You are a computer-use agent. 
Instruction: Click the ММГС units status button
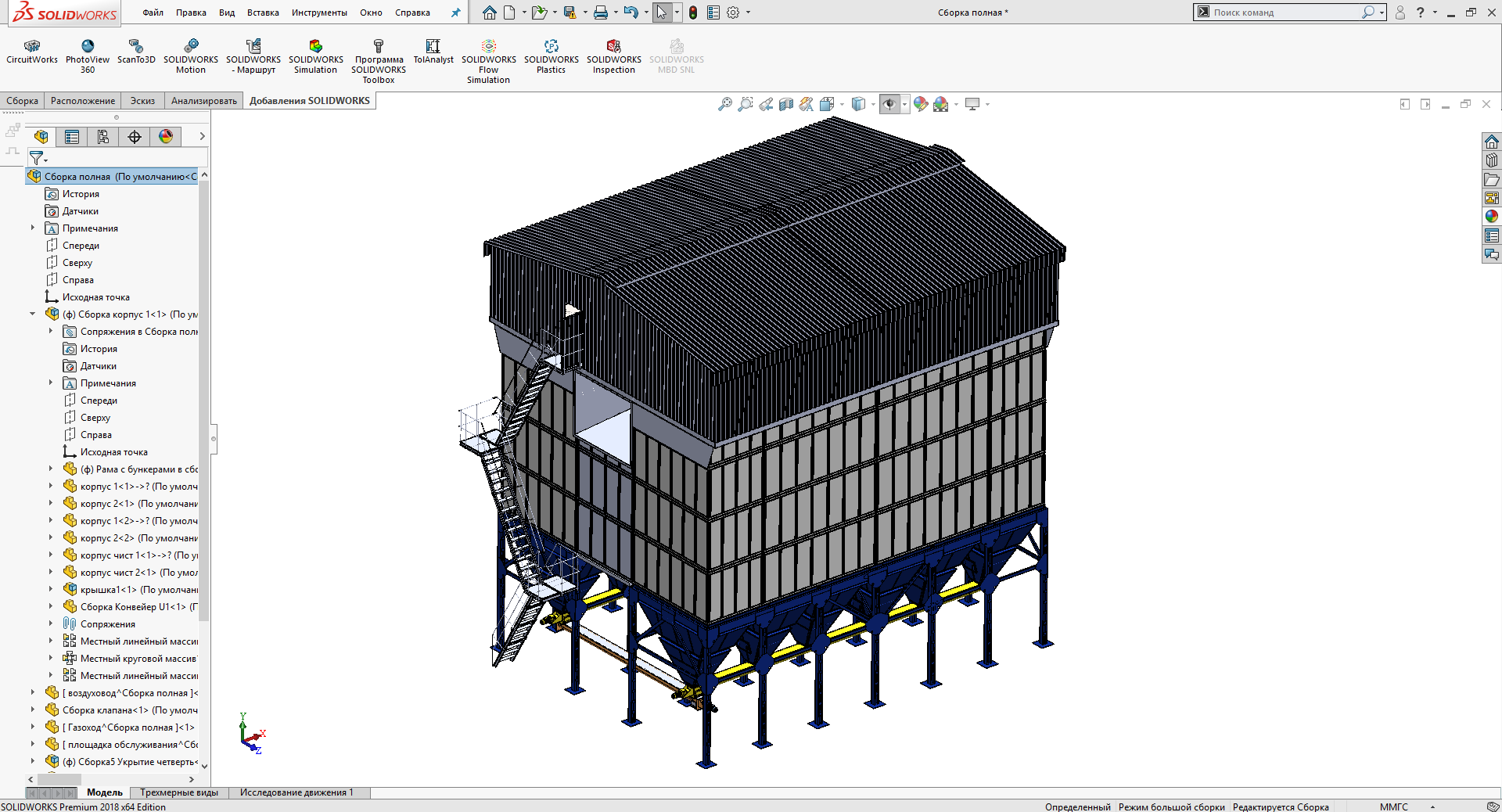click(1393, 807)
